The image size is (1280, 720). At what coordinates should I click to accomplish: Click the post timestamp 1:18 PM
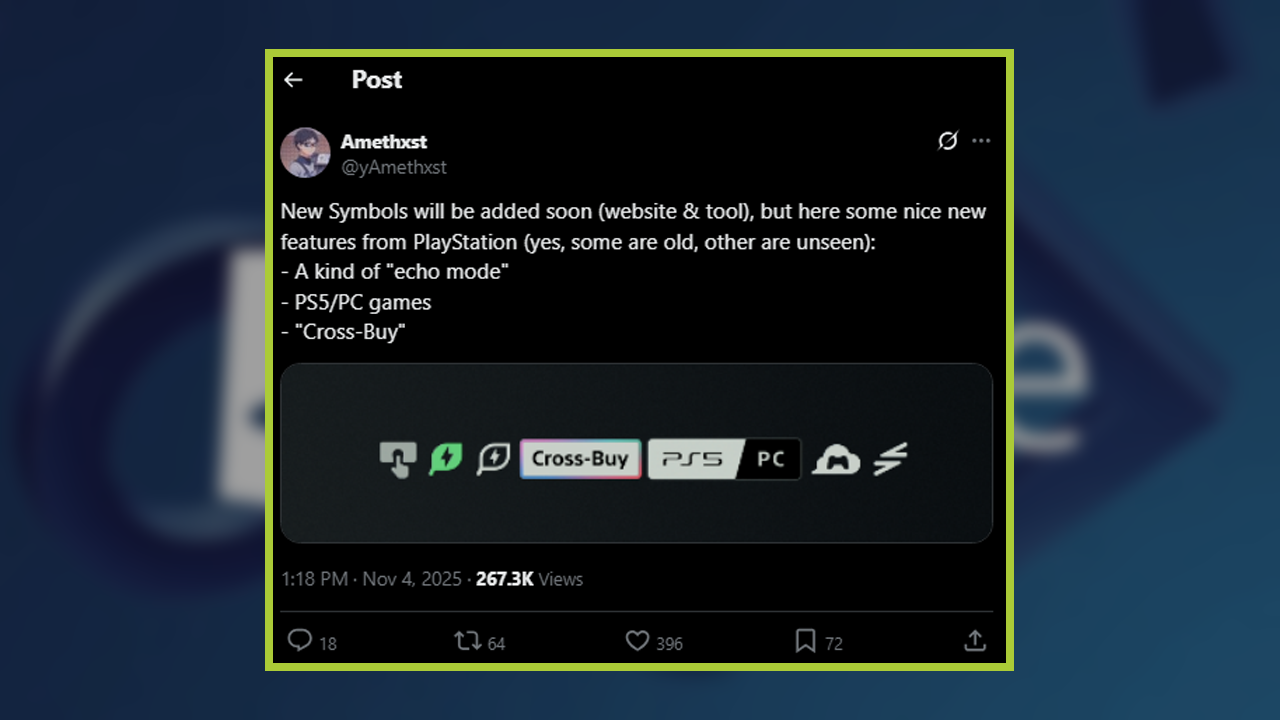(314, 579)
